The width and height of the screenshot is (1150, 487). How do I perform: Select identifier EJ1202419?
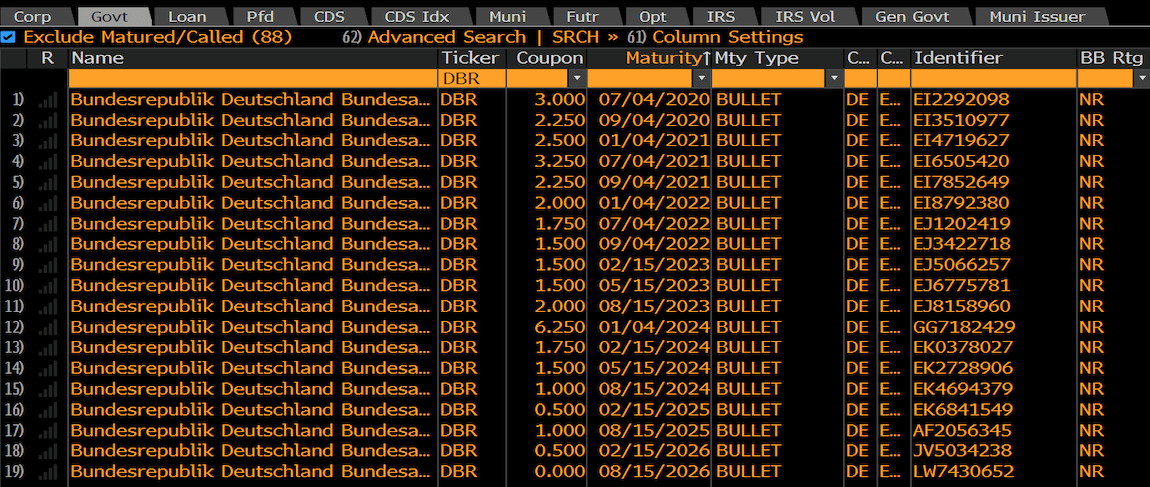tap(961, 224)
